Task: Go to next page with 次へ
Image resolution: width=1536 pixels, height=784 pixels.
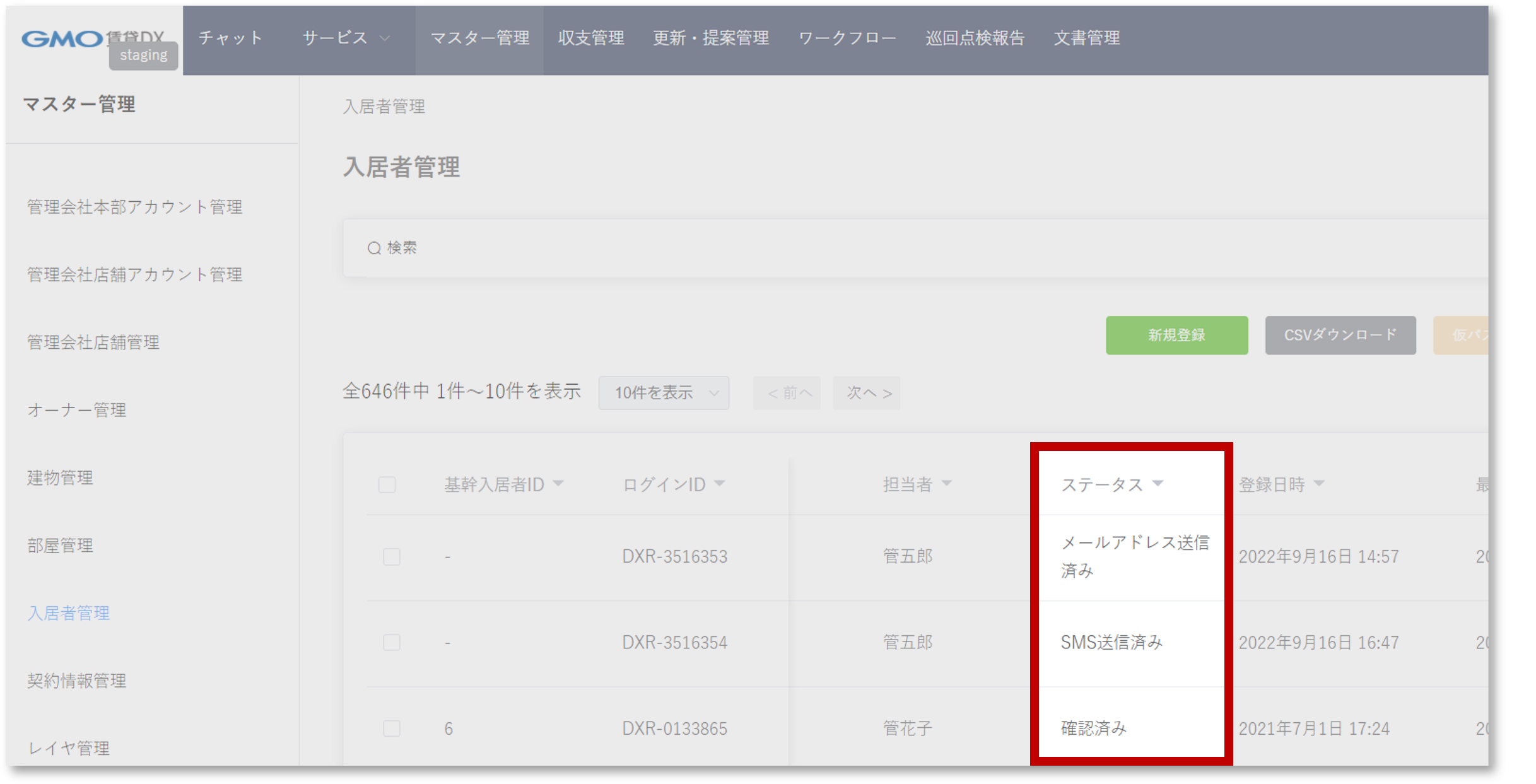Action: click(x=866, y=393)
